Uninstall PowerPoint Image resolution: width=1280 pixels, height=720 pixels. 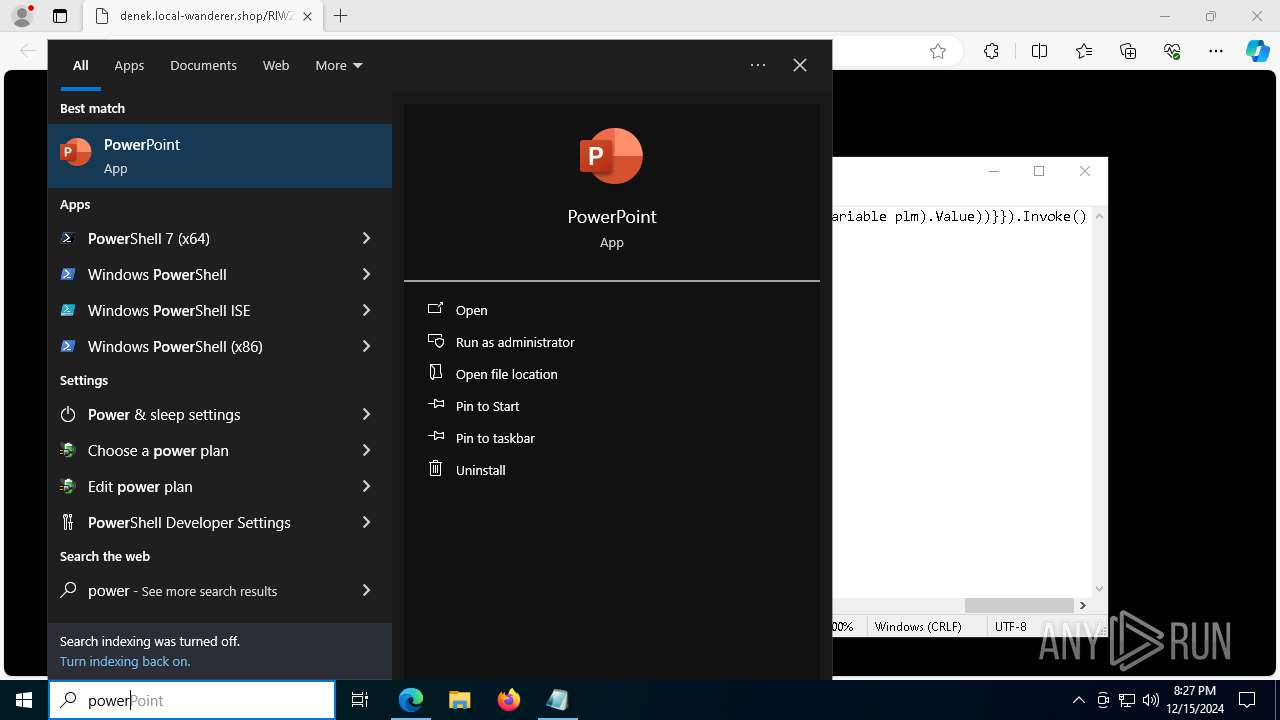tap(480, 470)
